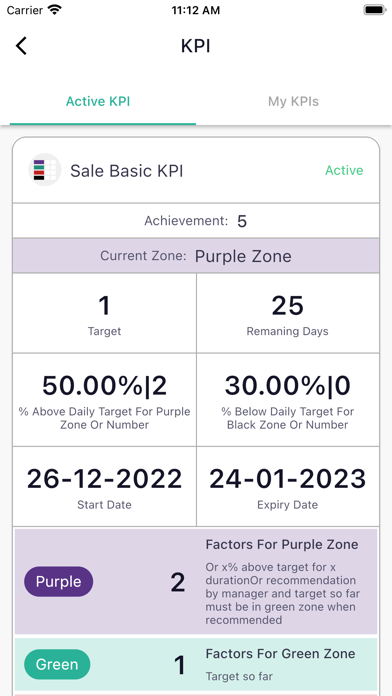Tap the back arrow icon
This screenshot has height=696, width=392.
point(21,46)
